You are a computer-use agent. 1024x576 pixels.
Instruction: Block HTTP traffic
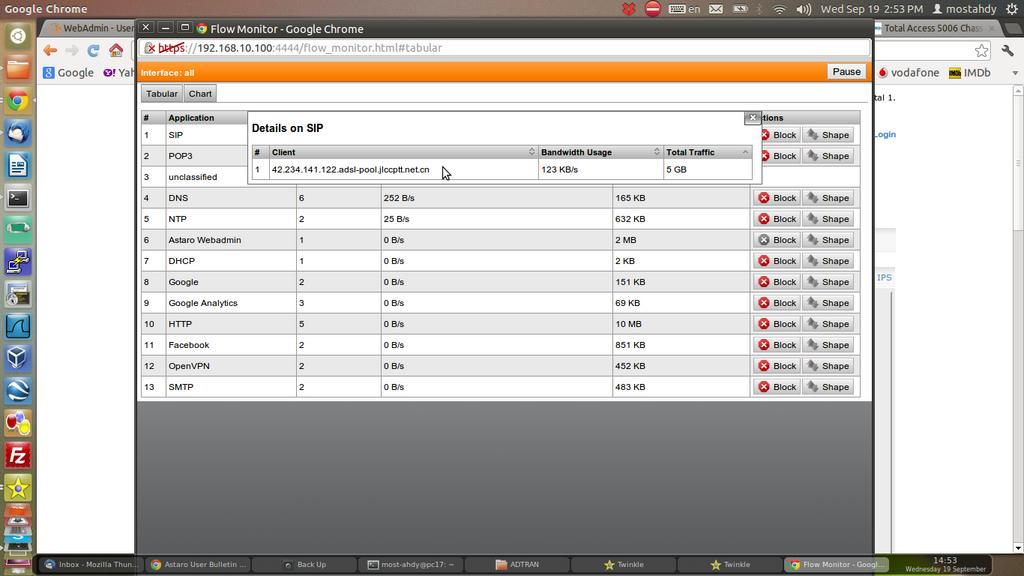pyautogui.click(x=776, y=324)
